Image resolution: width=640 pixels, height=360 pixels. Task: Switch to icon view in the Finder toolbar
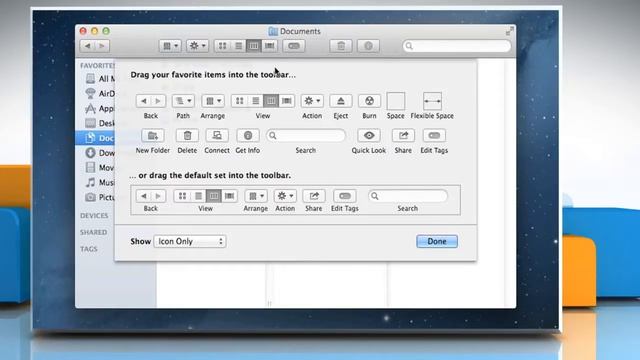[222, 46]
